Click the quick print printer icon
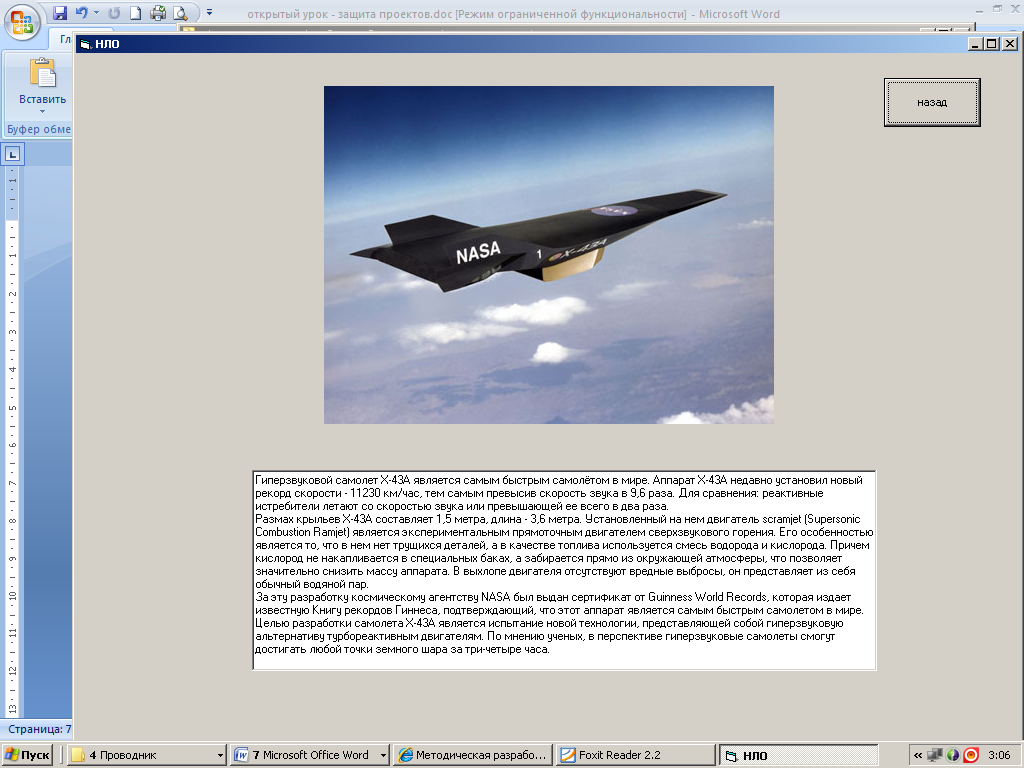 [x=157, y=12]
